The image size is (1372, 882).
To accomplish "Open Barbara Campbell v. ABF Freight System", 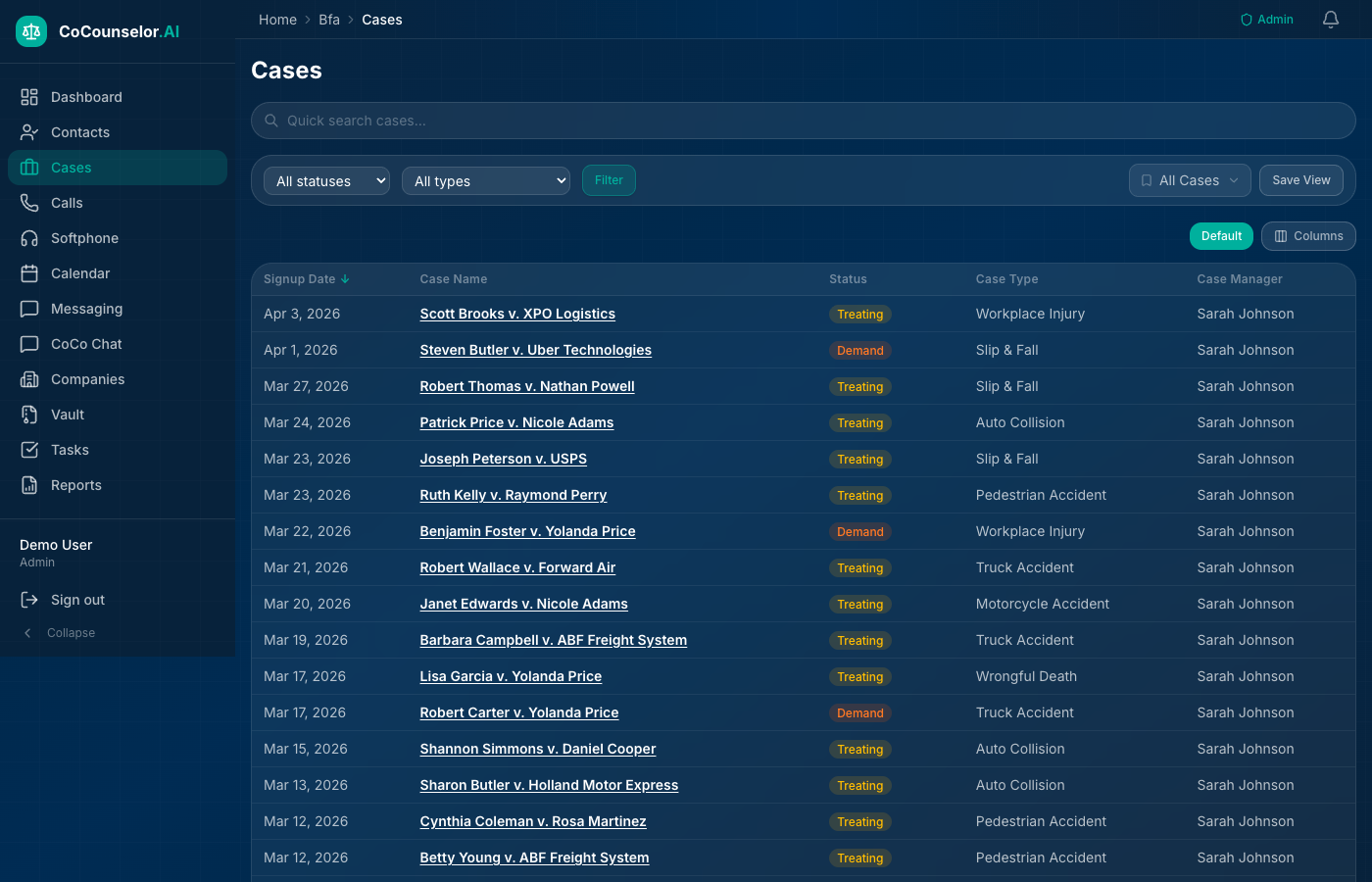I will tap(553, 640).
